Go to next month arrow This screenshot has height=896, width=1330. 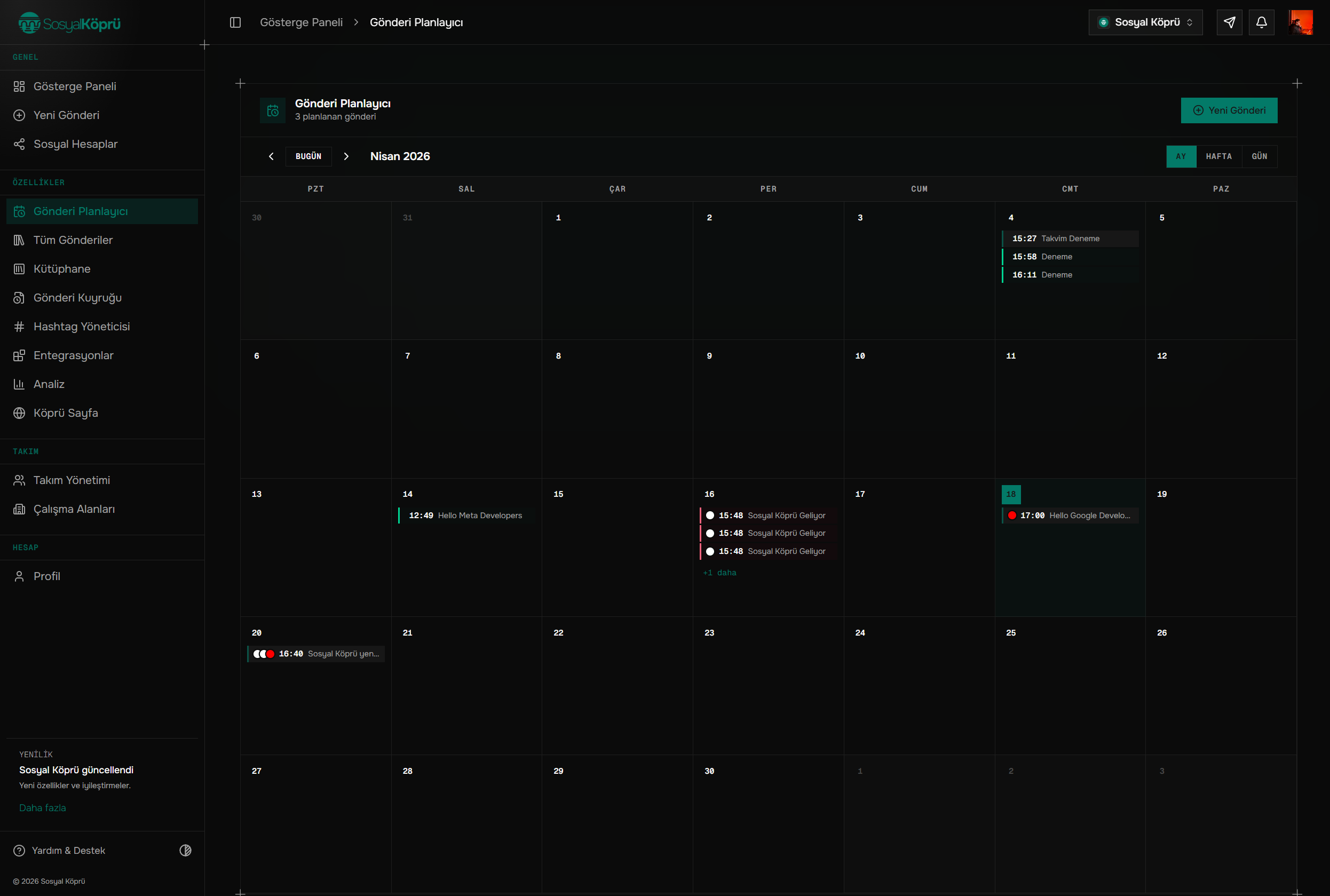click(346, 156)
